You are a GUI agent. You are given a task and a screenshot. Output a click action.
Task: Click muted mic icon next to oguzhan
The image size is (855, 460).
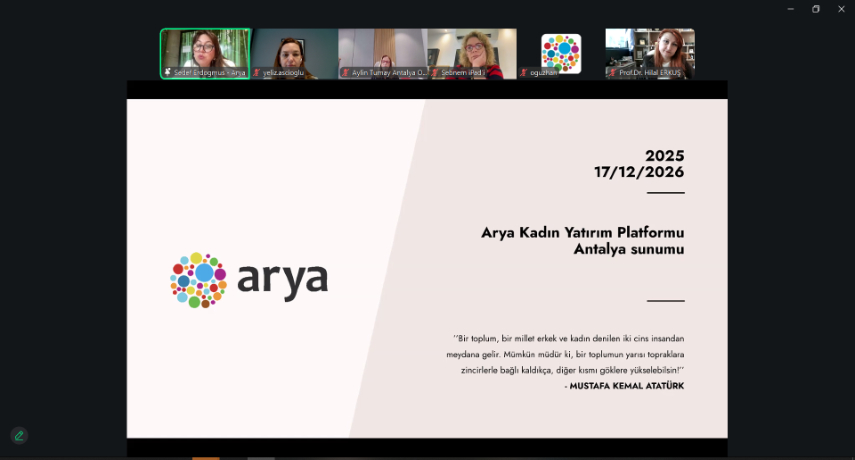[x=523, y=73]
